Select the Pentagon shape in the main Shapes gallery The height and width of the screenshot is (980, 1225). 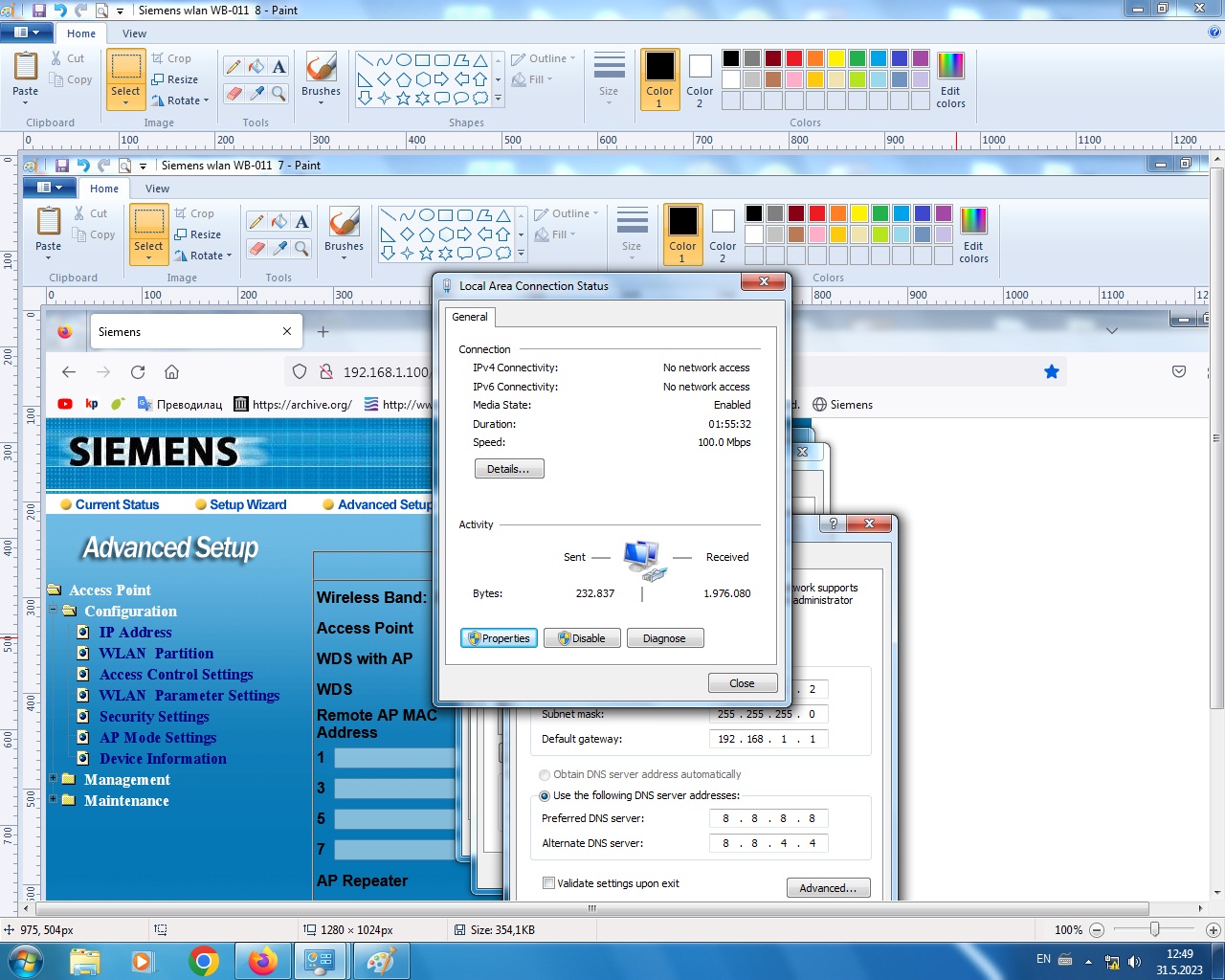(403, 79)
